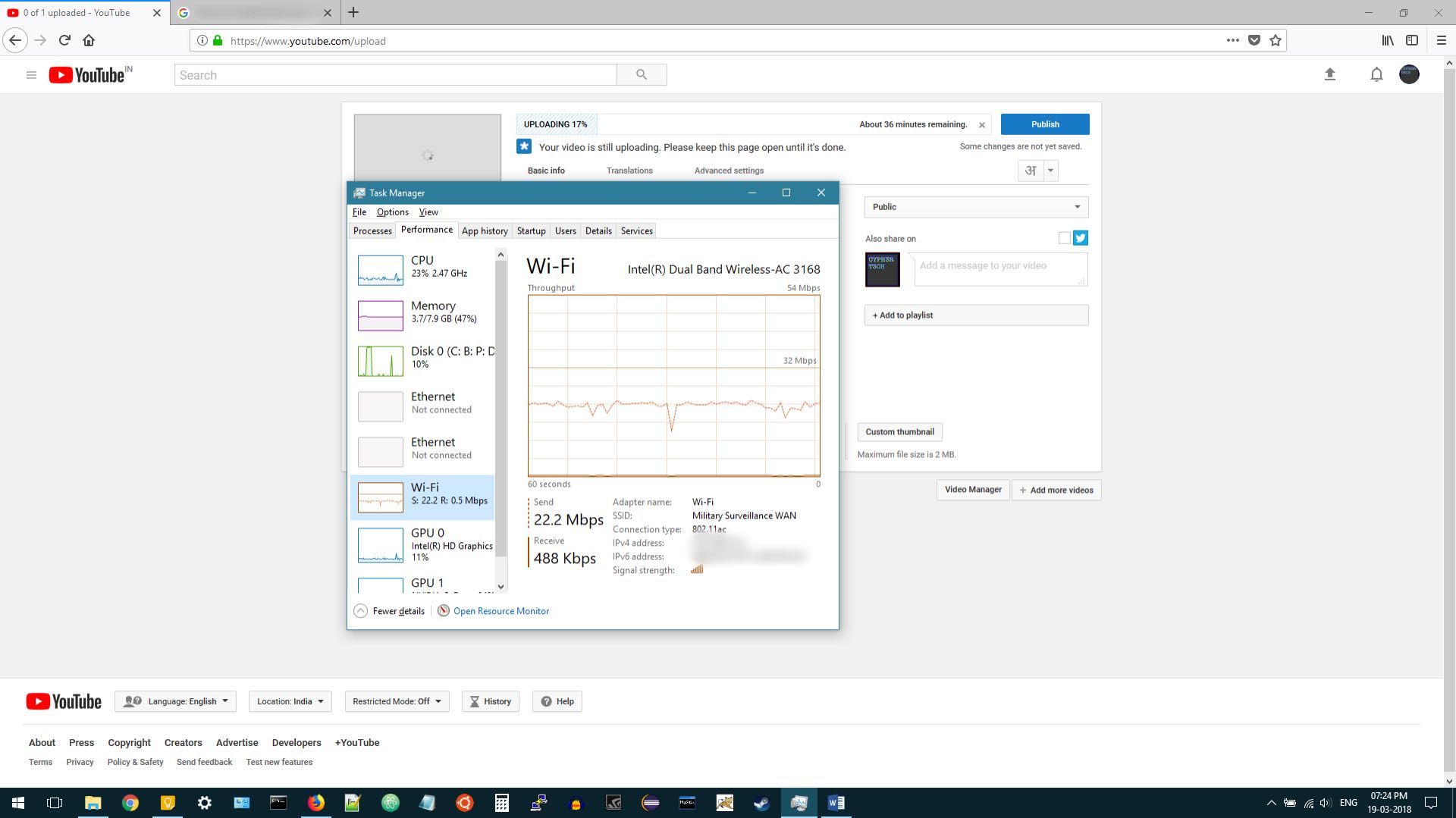Open Video Manager button
This screenshot has width=1456, height=818.
coord(973,490)
